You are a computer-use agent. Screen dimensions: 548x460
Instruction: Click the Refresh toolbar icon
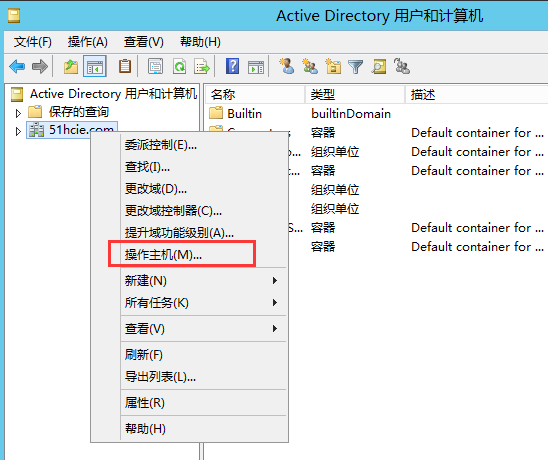(x=179, y=66)
